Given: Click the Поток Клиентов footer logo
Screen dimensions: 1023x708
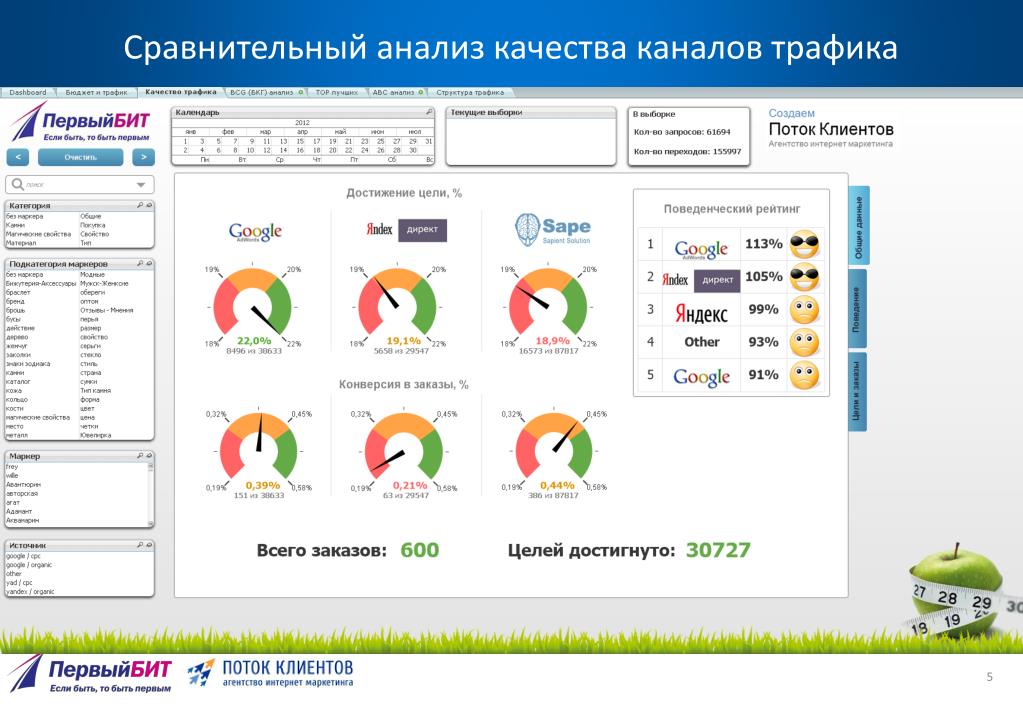Looking at the screenshot, I should 270,672.
